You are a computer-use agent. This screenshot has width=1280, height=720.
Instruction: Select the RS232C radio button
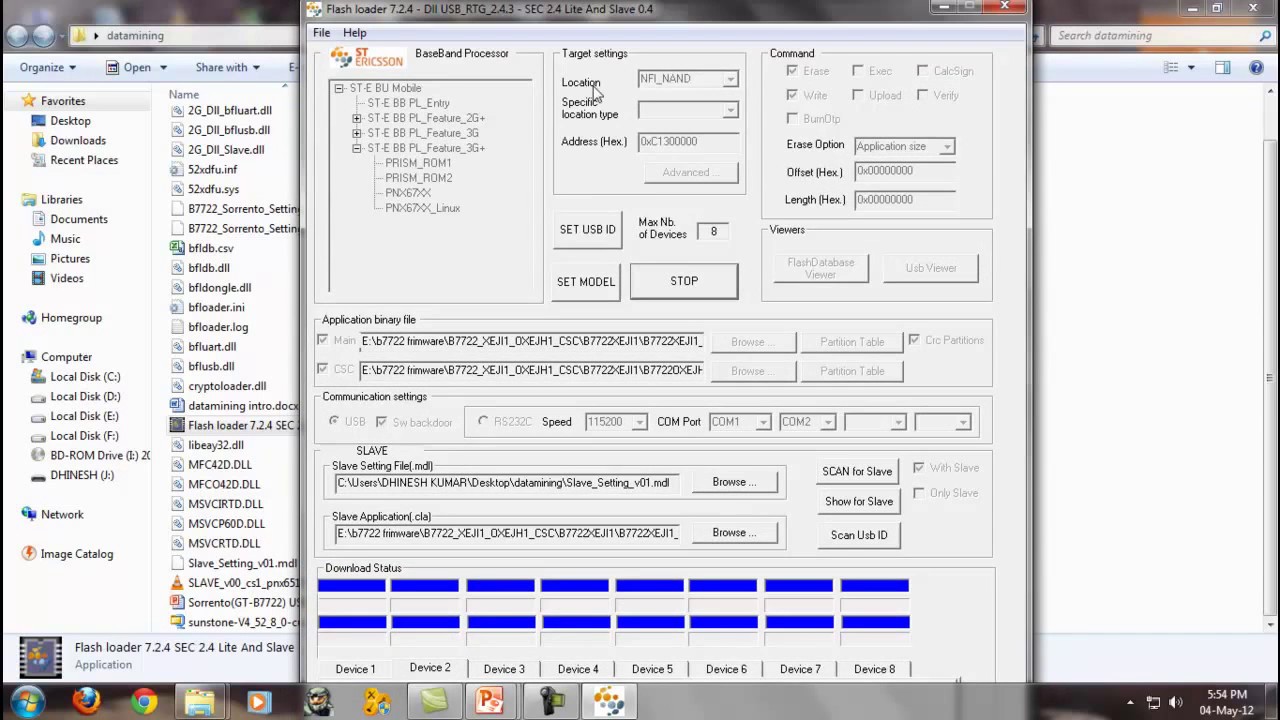[x=484, y=422]
